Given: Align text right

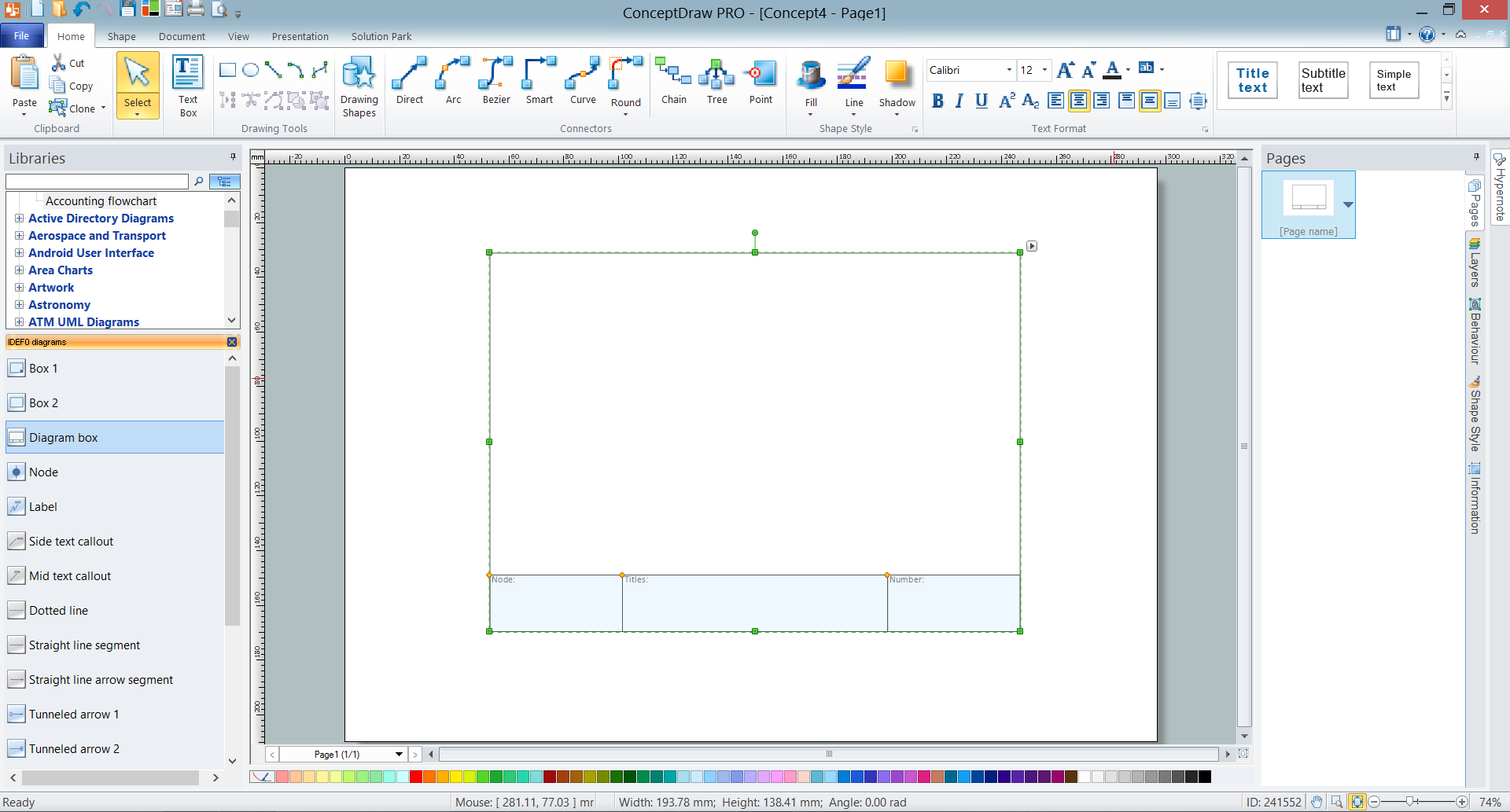Looking at the screenshot, I should (1102, 101).
